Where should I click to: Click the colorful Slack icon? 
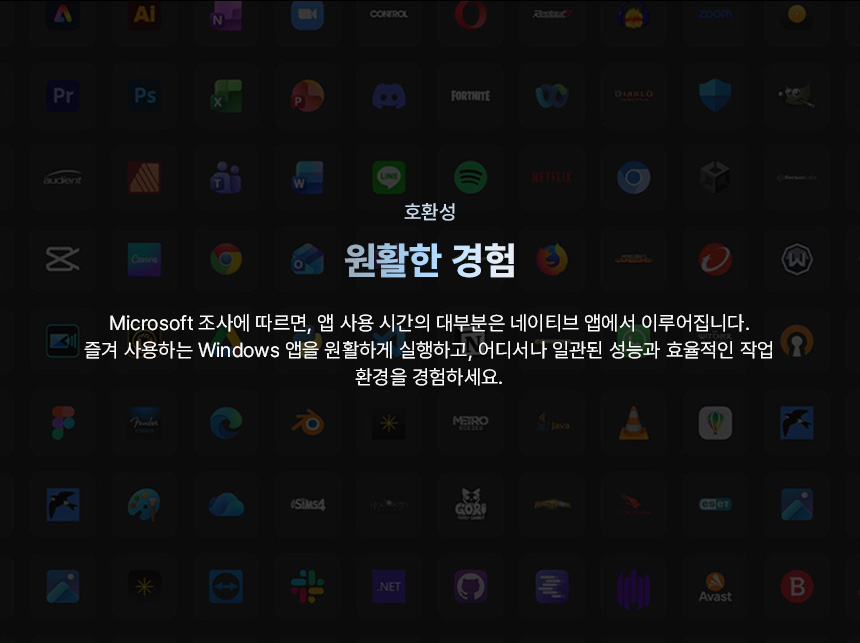(x=307, y=586)
